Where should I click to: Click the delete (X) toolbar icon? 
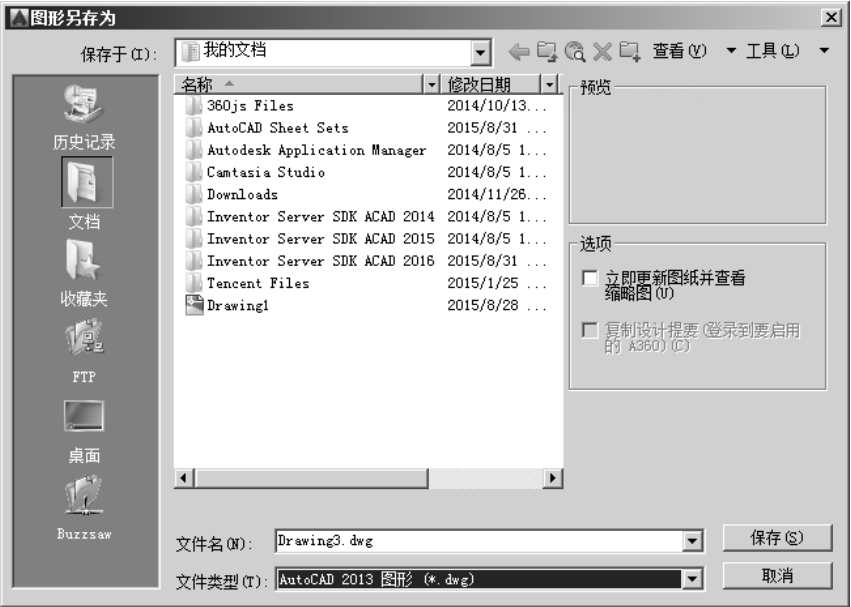[x=602, y=52]
